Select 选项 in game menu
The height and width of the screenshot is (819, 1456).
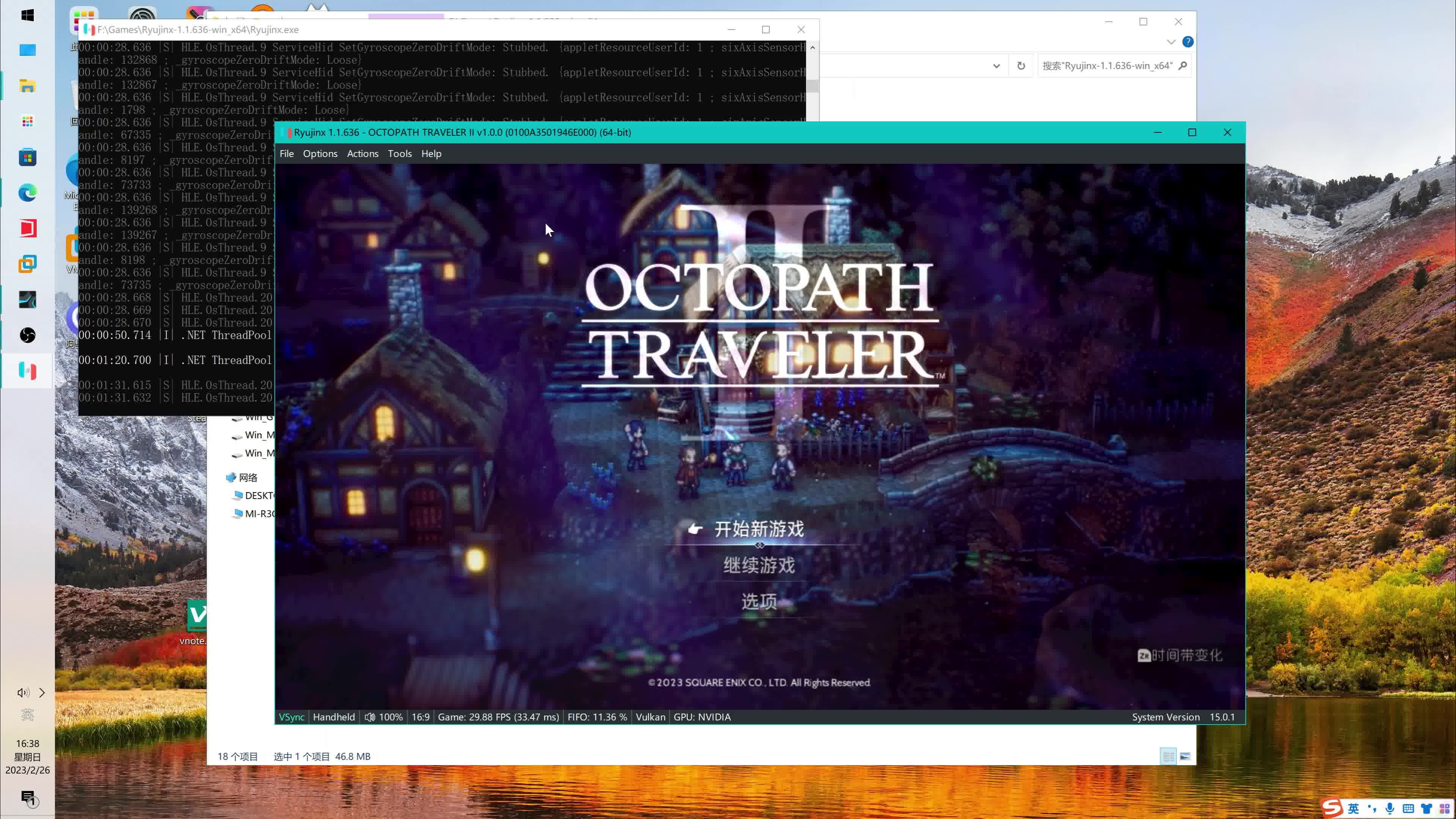click(759, 601)
